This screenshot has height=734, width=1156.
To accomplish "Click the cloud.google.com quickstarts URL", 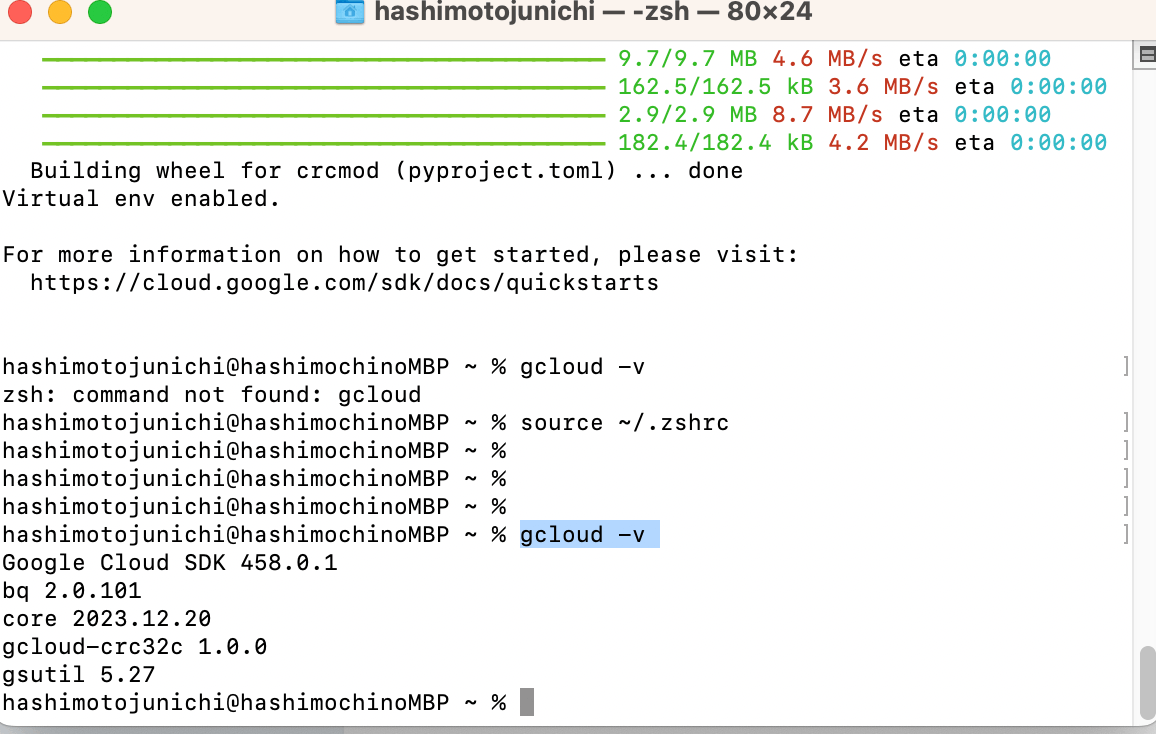I will 344,283.
